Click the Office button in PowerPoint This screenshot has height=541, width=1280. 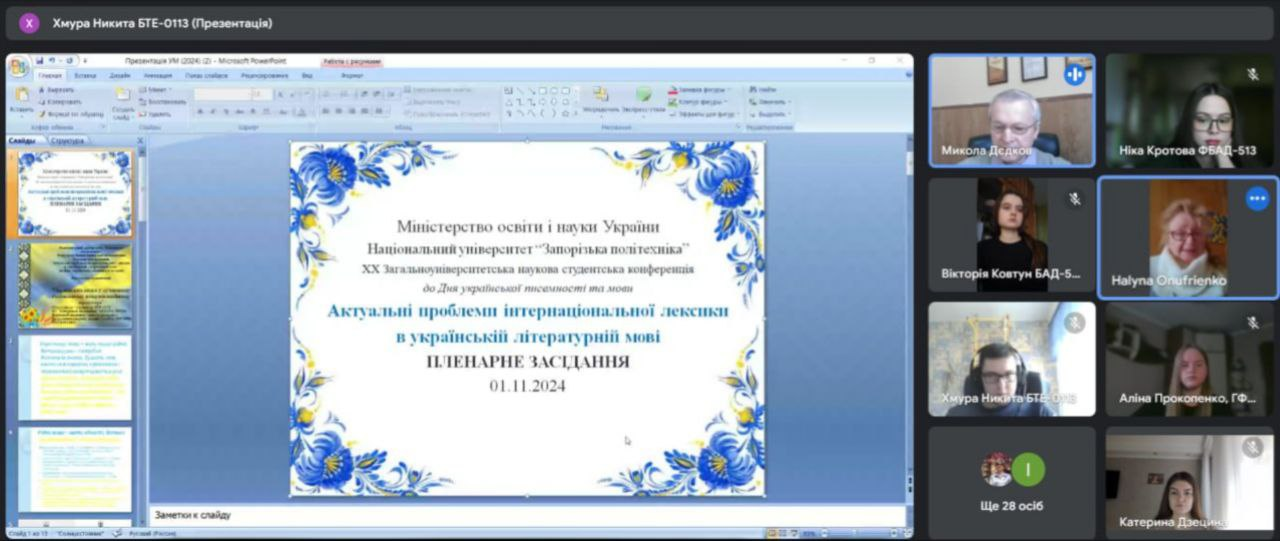(18, 68)
